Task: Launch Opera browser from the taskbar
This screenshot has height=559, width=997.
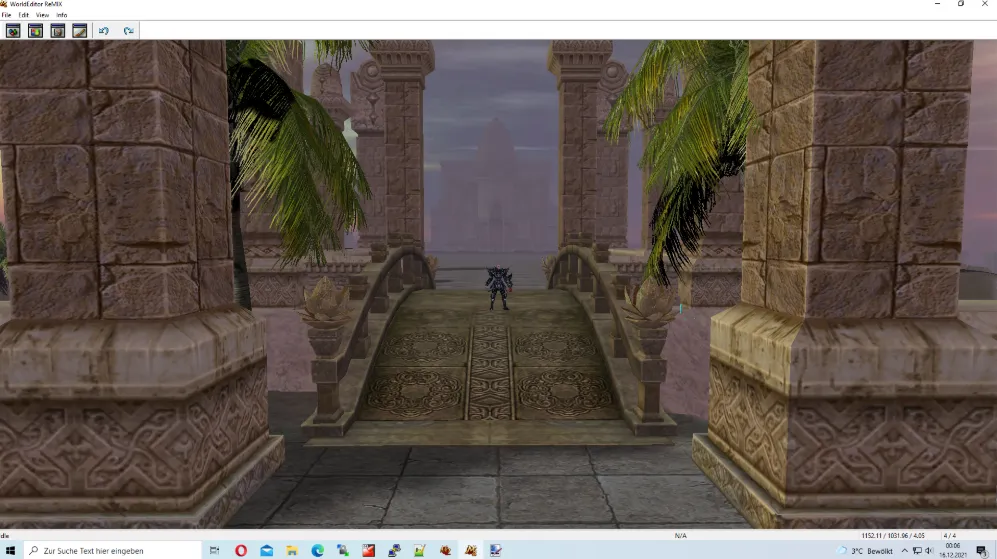Action: 240,551
